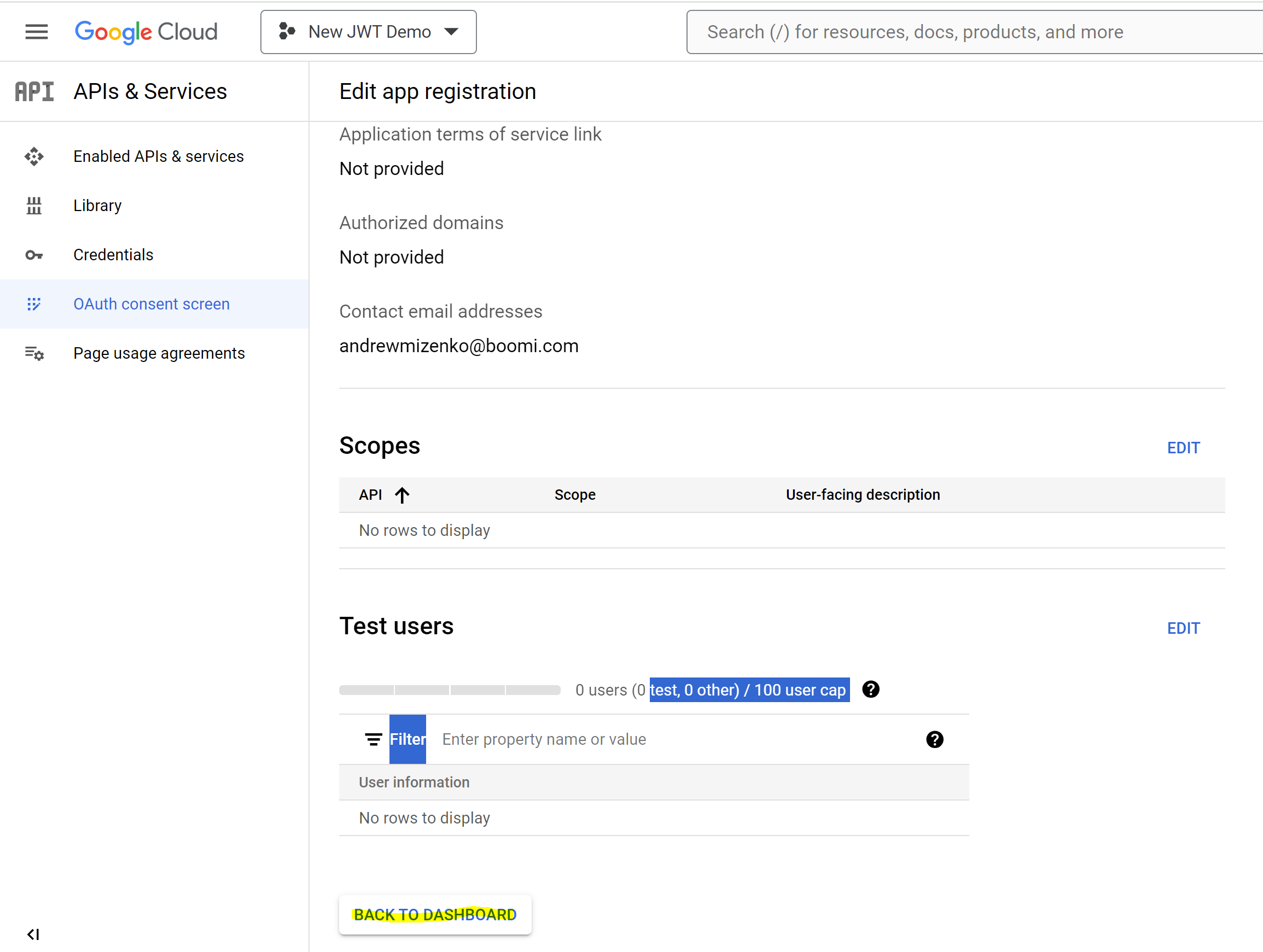Click the test user cap progress bar
Screen dimensions: 1263x952
coord(450,690)
